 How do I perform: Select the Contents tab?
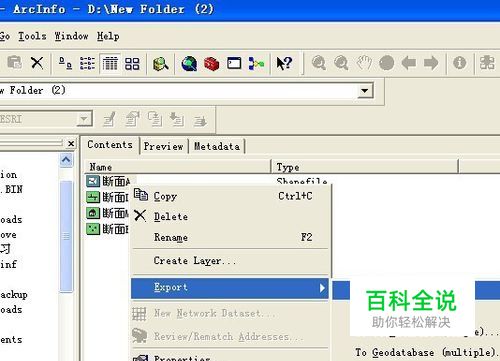[x=110, y=145]
